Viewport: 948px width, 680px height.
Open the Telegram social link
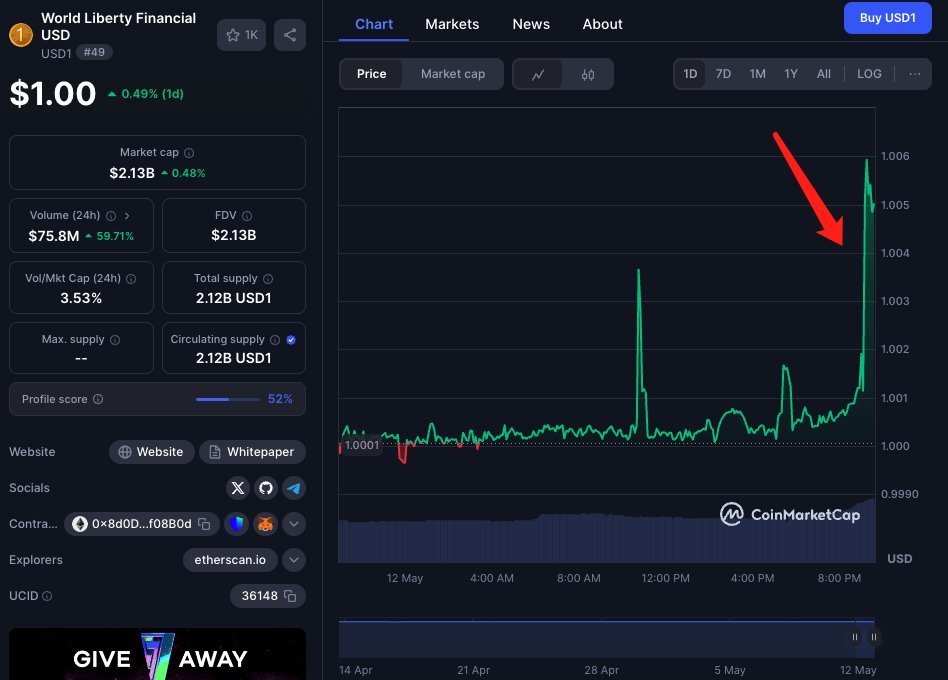click(x=293, y=488)
